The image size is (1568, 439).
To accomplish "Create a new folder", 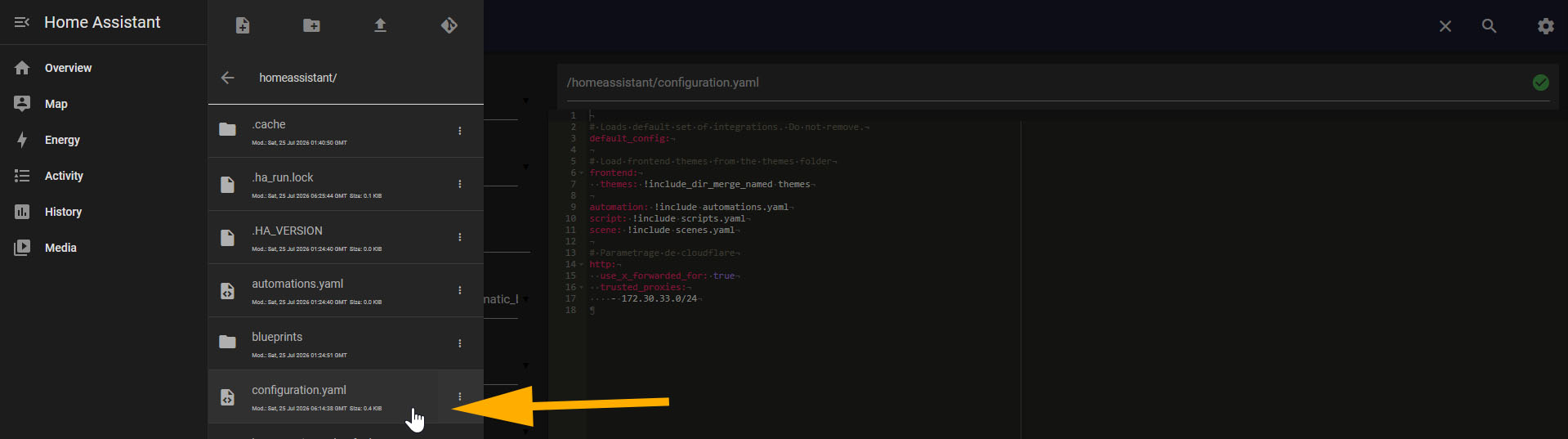I will pos(311,25).
